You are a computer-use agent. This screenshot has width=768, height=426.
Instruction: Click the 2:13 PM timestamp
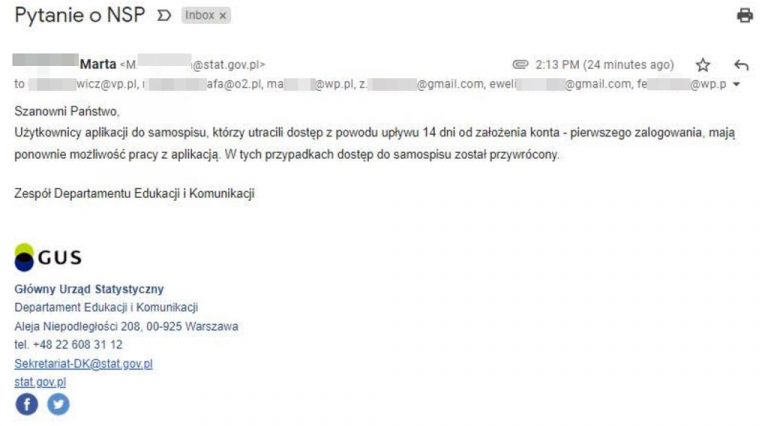coord(604,65)
